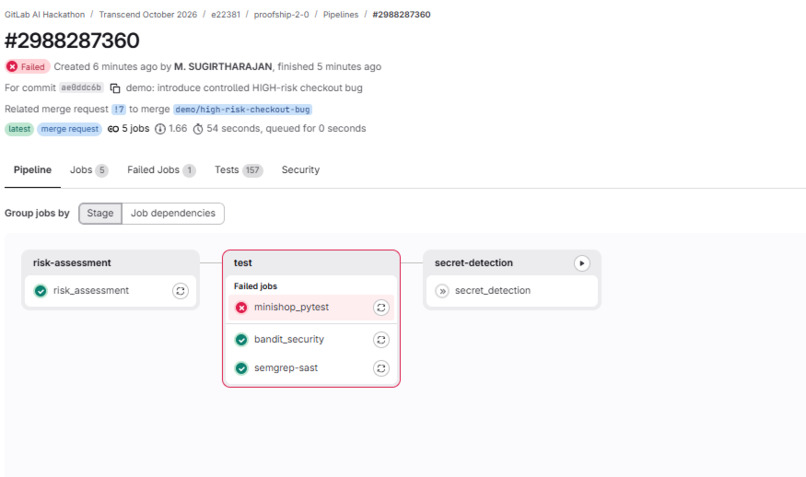Open M. SUGIRTHARAJAN's profile
Viewport: 806px width, 477px height.
point(223,67)
